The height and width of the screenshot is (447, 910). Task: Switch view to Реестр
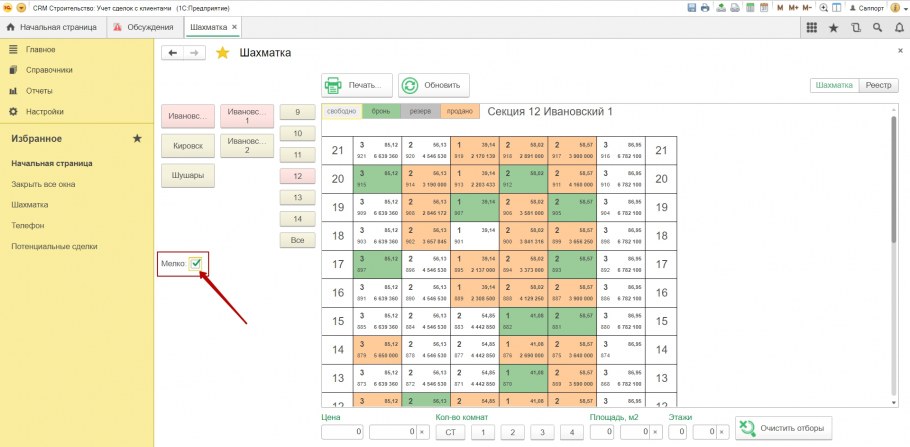(x=878, y=85)
